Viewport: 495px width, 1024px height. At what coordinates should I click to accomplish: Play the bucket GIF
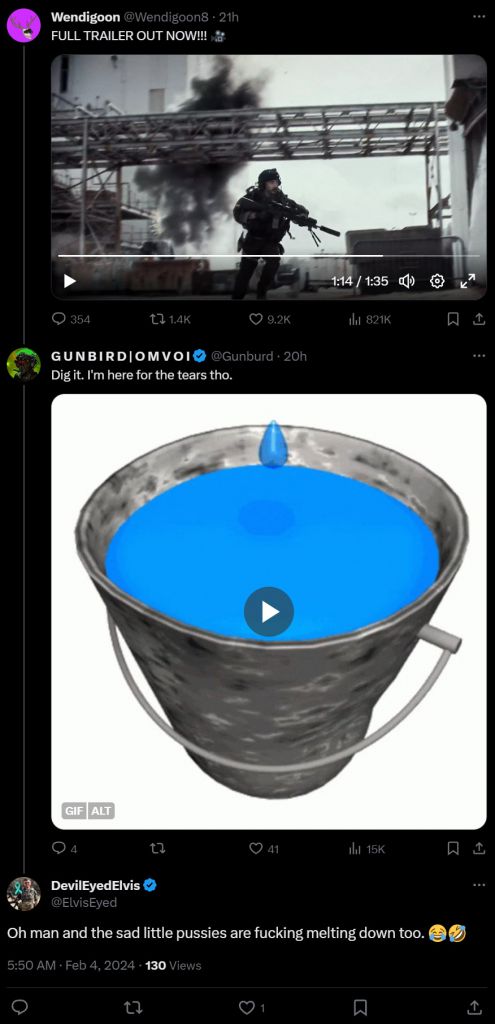pos(268,612)
